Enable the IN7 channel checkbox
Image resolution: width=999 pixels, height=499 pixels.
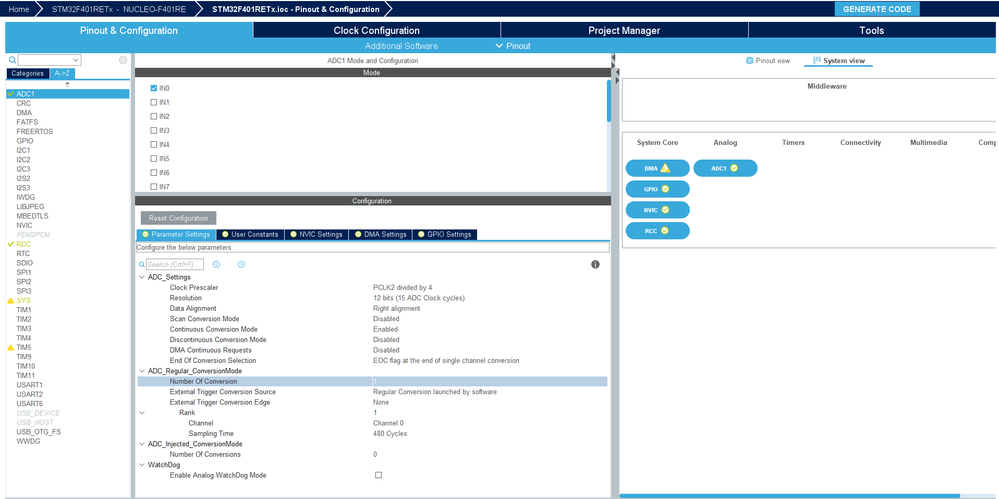pyautogui.click(x=154, y=187)
